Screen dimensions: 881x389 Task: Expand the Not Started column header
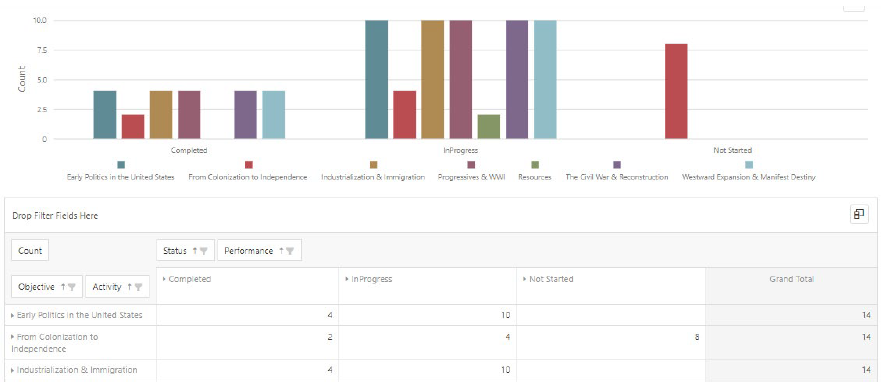tap(525, 279)
